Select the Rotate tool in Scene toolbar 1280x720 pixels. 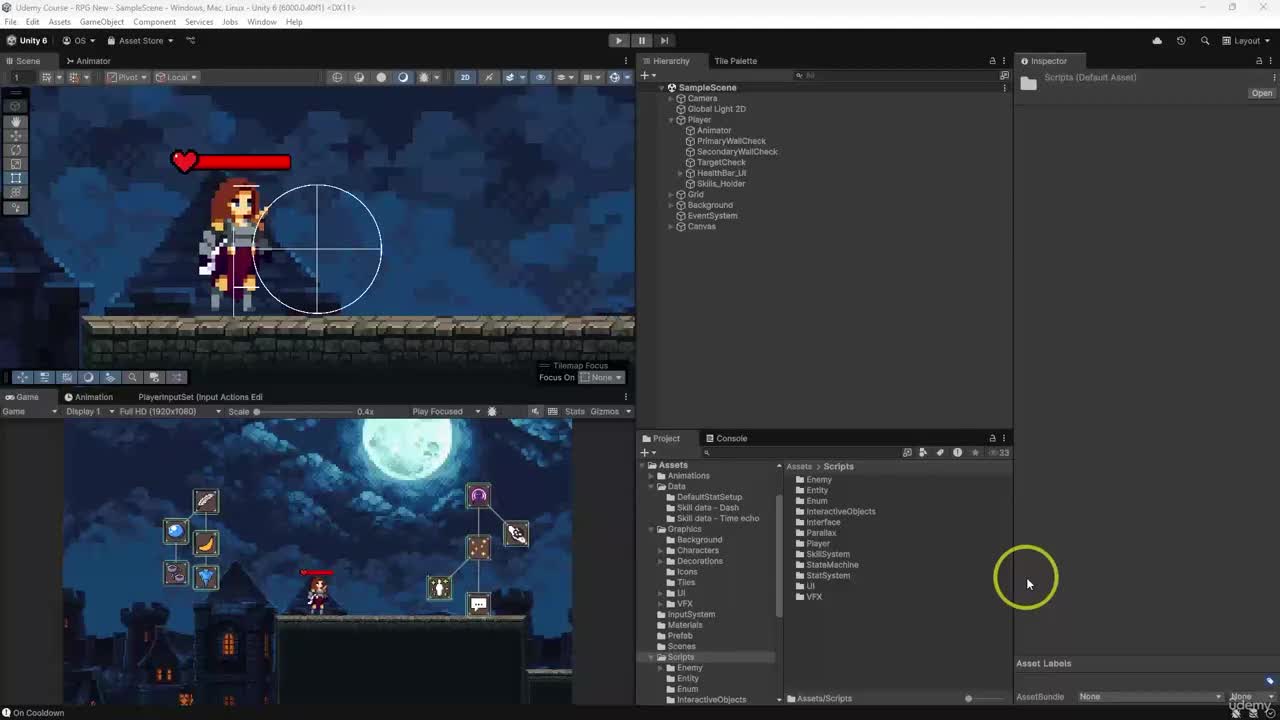pyautogui.click(x=16, y=149)
